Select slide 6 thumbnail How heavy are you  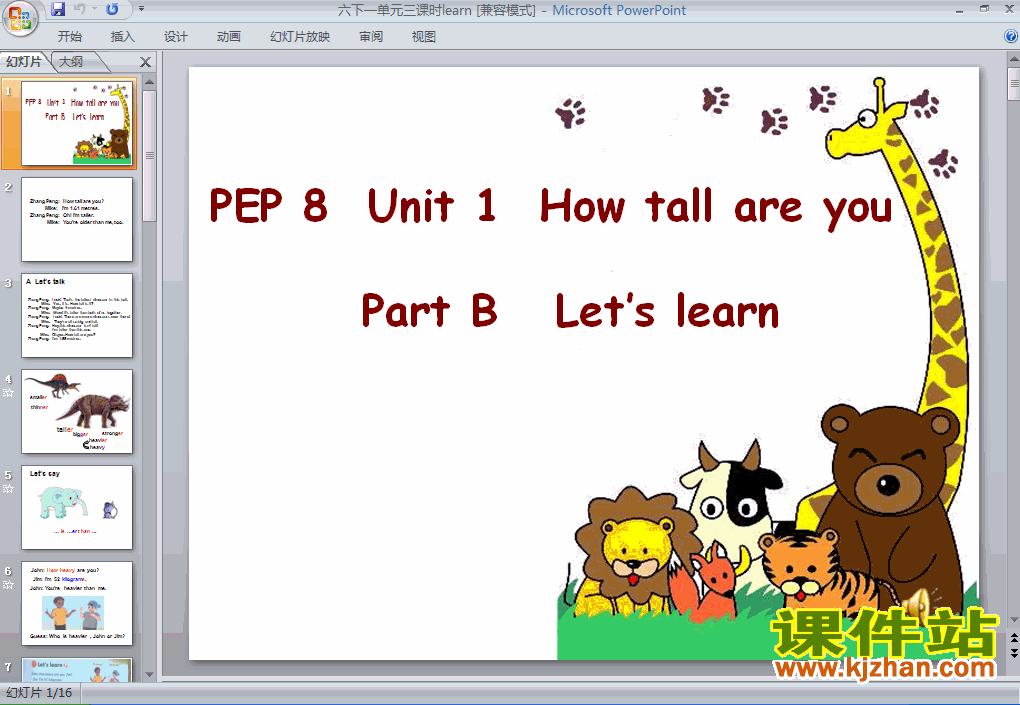[x=77, y=604]
